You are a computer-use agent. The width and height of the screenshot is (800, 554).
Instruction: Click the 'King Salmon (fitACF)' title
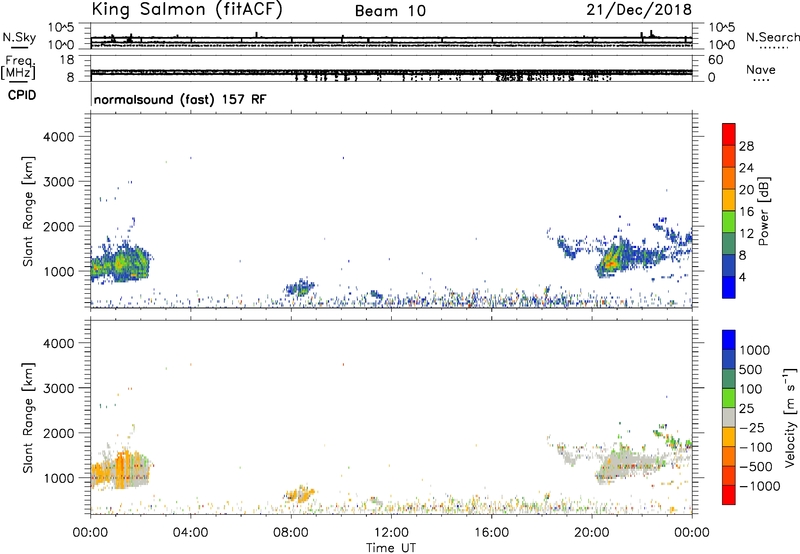[x=187, y=10]
